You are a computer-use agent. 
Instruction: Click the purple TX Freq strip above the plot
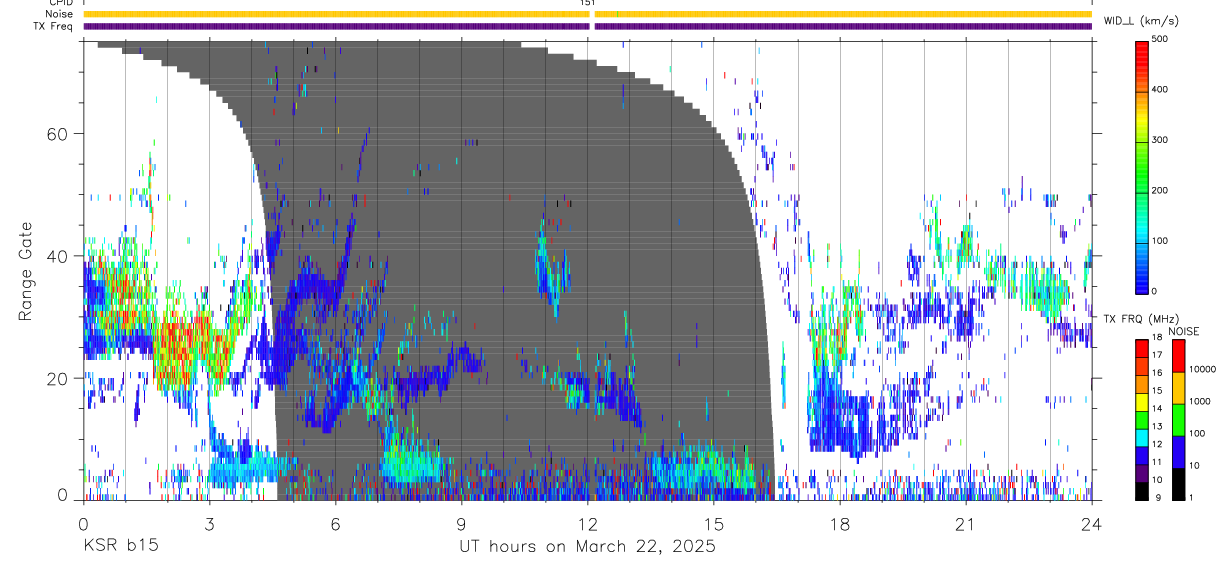click(x=587, y=26)
